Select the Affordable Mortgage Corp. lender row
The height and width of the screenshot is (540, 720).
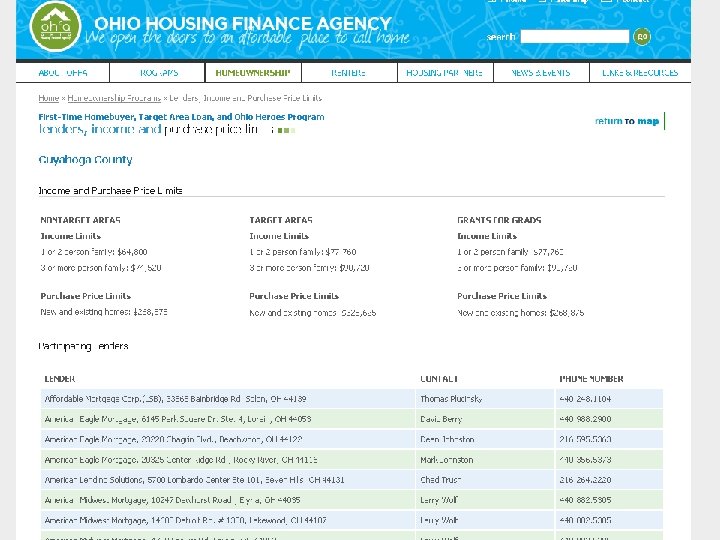352,399
